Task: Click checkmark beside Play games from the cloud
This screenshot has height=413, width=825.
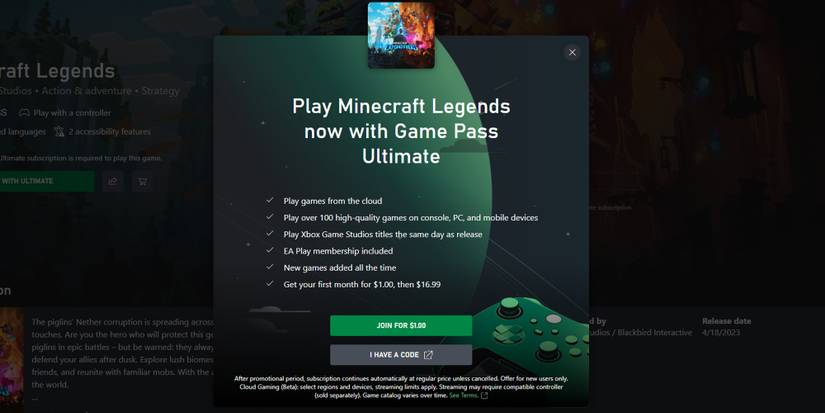Action: (x=270, y=200)
